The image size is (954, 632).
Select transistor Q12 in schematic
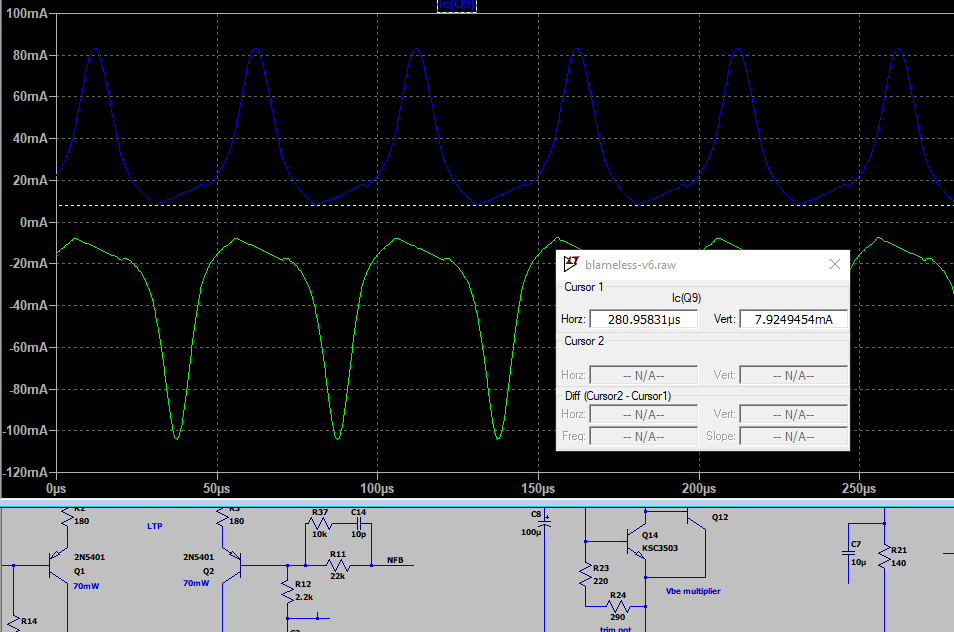(696, 518)
